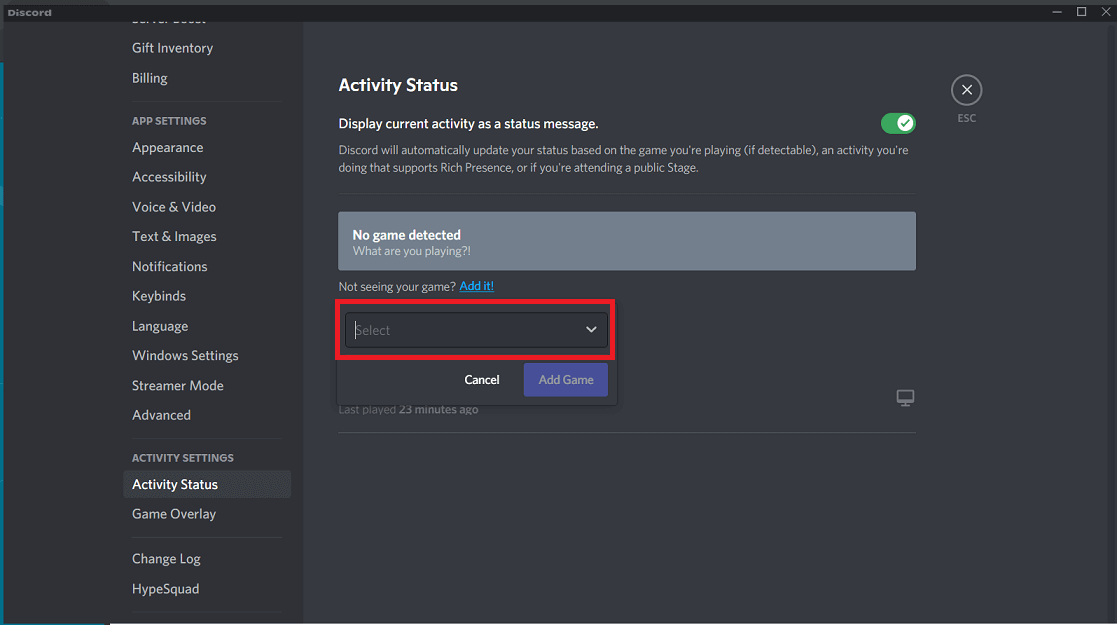This screenshot has width=1117, height=625.
Task: Minimize the Discord window
Action: pos(1057,12)
